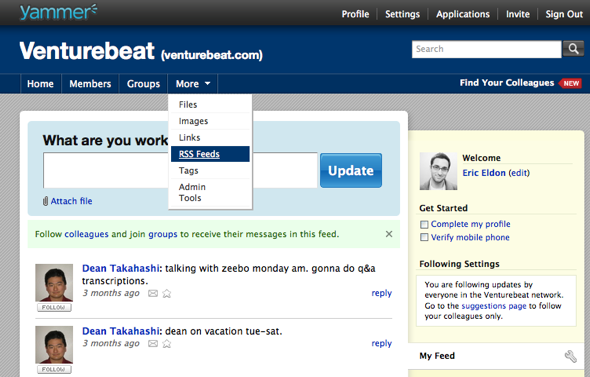Open Settings in top bar

[402, 14]
